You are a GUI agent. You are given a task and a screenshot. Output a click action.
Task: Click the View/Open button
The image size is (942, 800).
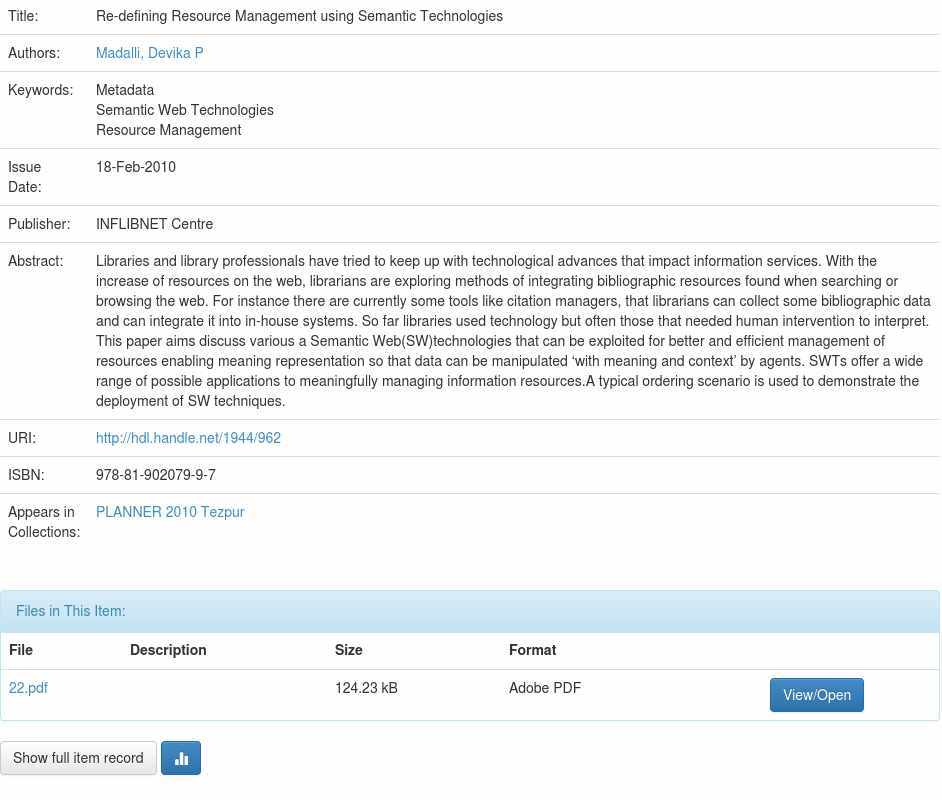click(x=816, y=695)
